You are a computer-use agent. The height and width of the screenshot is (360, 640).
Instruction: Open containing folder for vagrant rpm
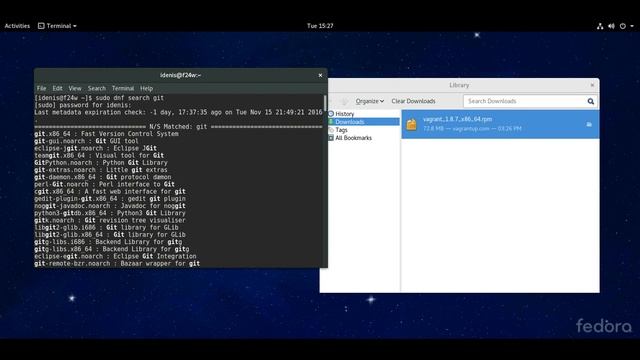589,124
